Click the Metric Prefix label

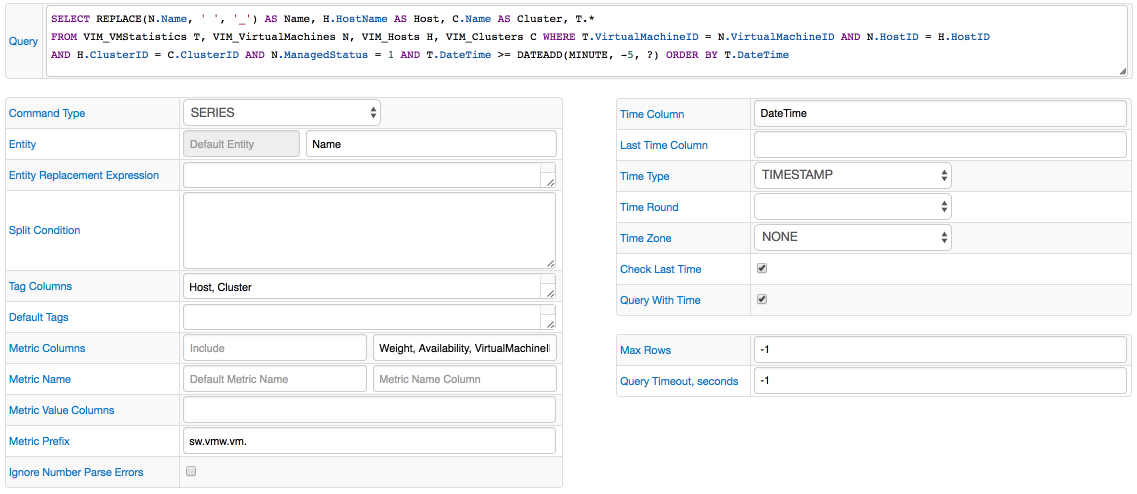pyautogui.click(x=39, y=440)
